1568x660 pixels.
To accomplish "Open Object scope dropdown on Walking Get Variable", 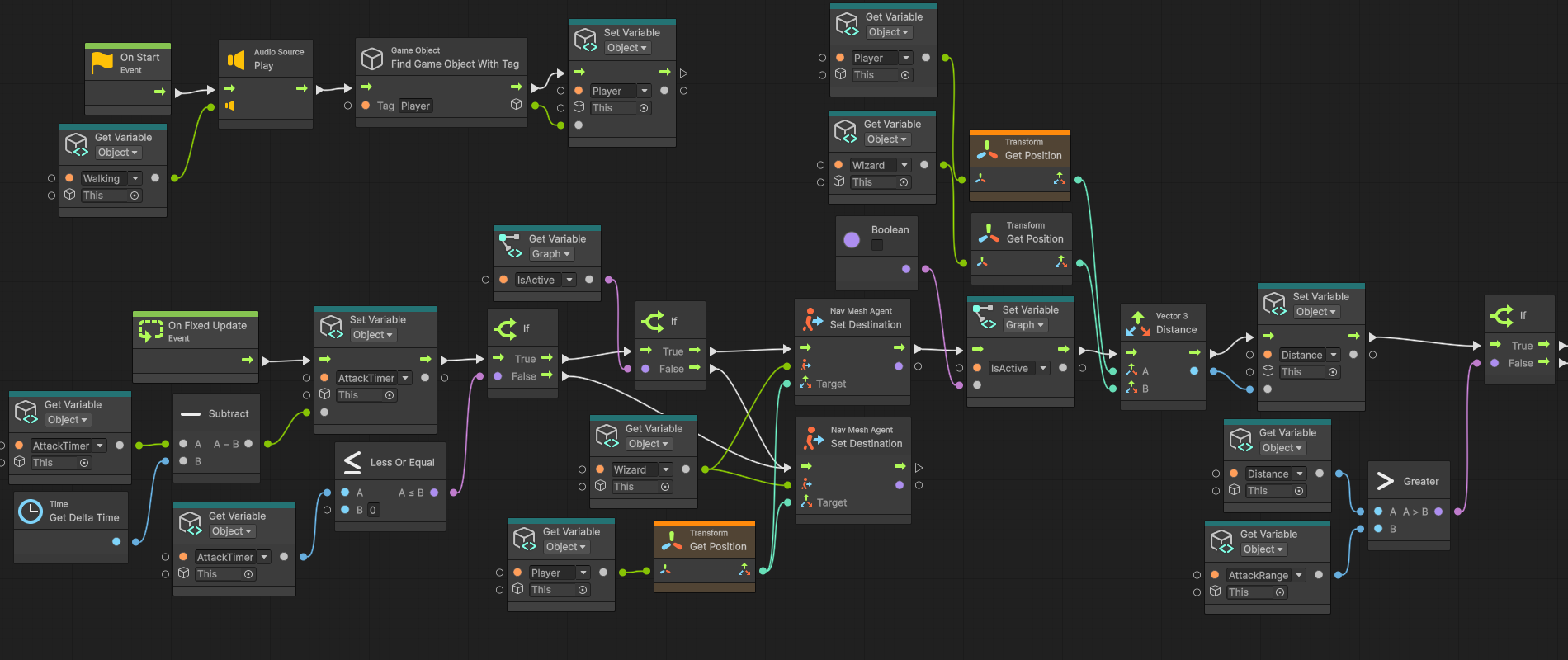I will (x=118, y=153).
